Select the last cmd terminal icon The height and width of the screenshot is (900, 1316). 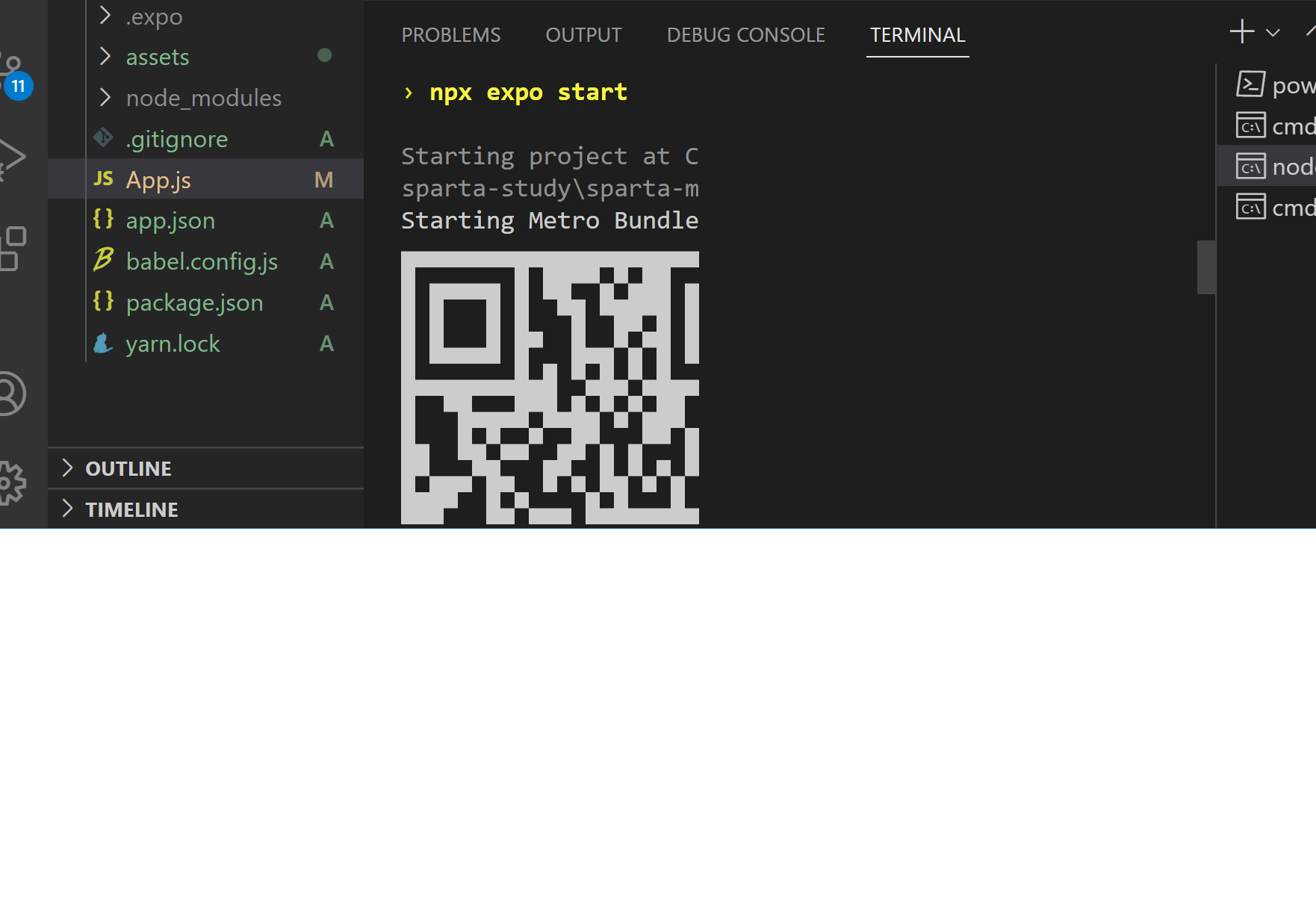1250,207
